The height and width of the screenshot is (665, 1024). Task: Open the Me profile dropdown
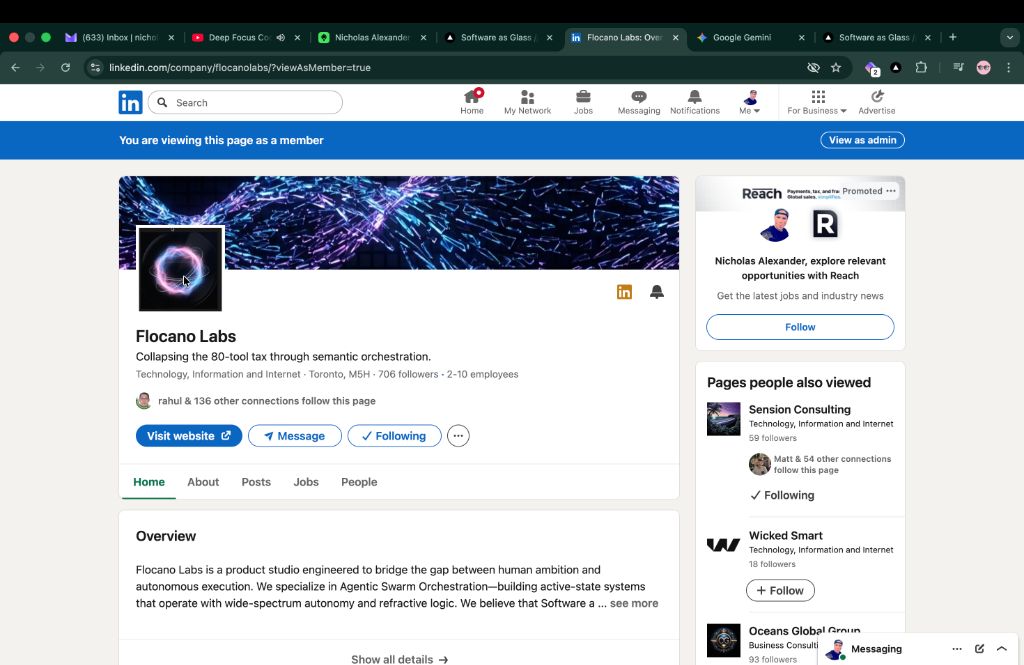click(750, 102)
